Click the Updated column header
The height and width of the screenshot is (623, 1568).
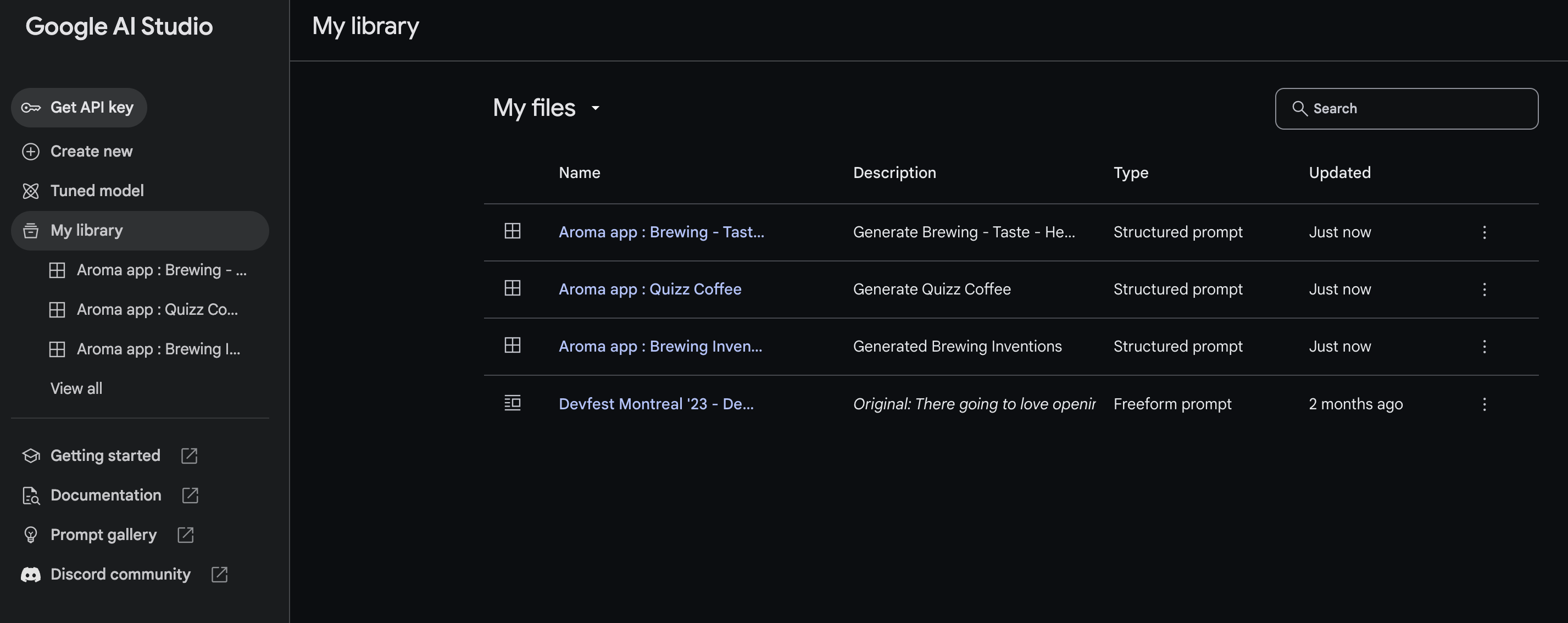pos(1339,173)
